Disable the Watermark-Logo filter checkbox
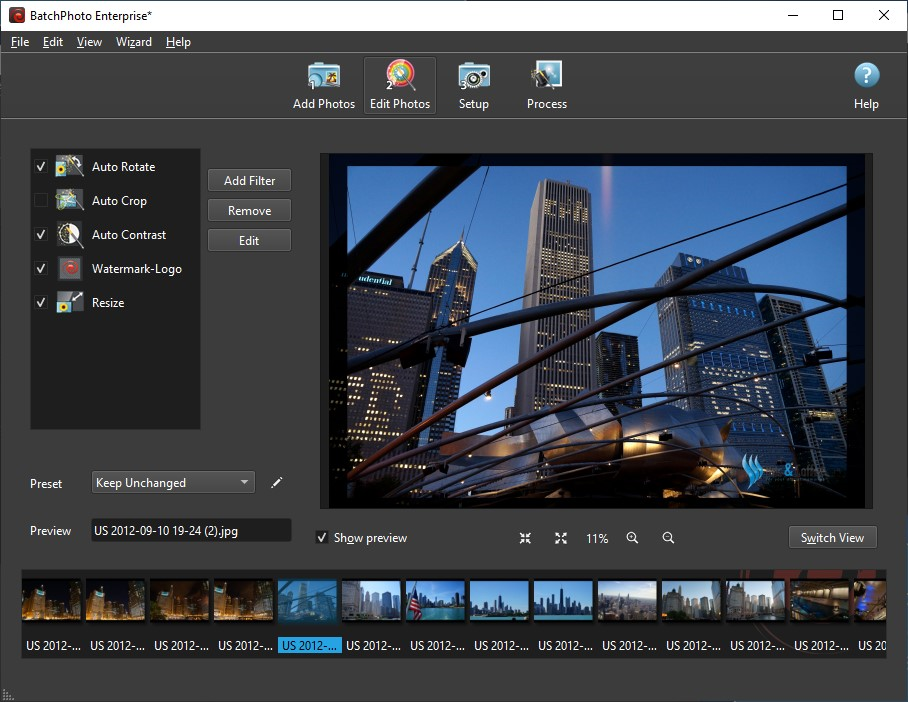The image size is (908, 702). [x=41, y=269]
